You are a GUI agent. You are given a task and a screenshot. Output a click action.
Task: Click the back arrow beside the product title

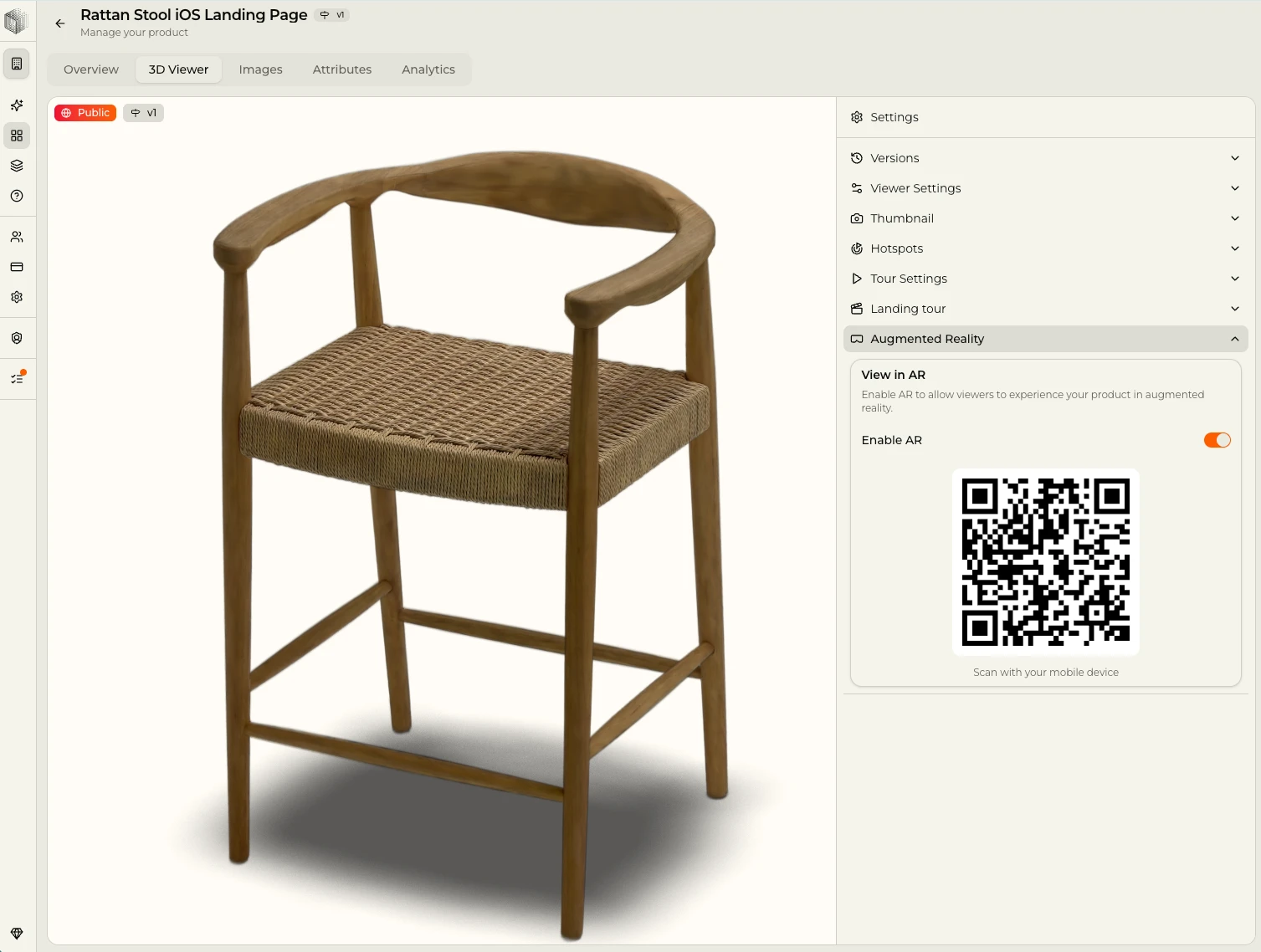pyautogui.click(x=60, y=23)
